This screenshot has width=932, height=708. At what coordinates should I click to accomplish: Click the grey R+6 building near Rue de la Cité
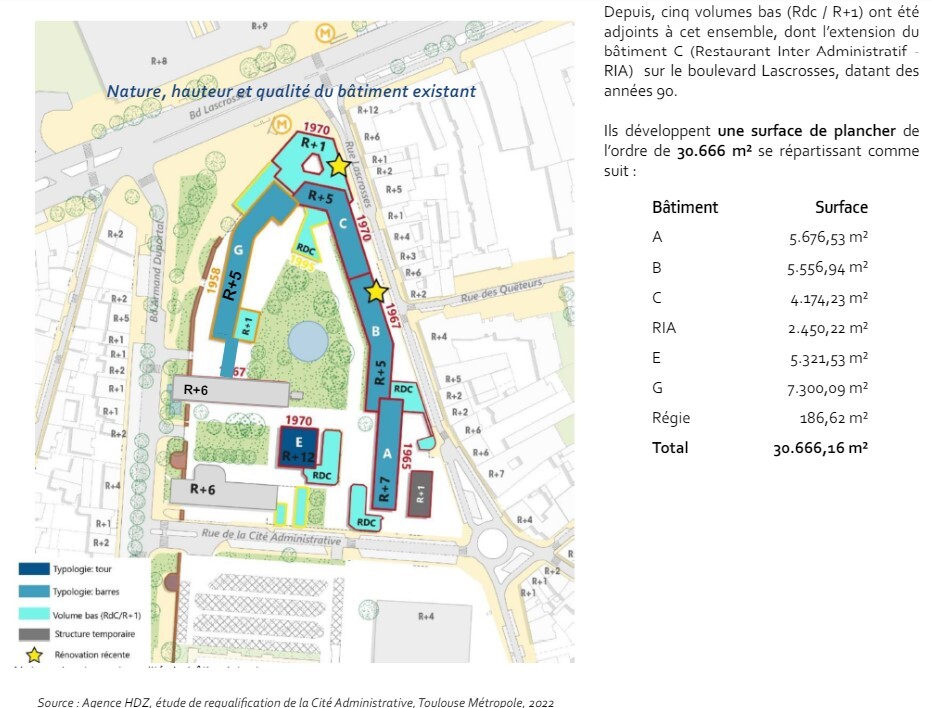click(223, 492)
